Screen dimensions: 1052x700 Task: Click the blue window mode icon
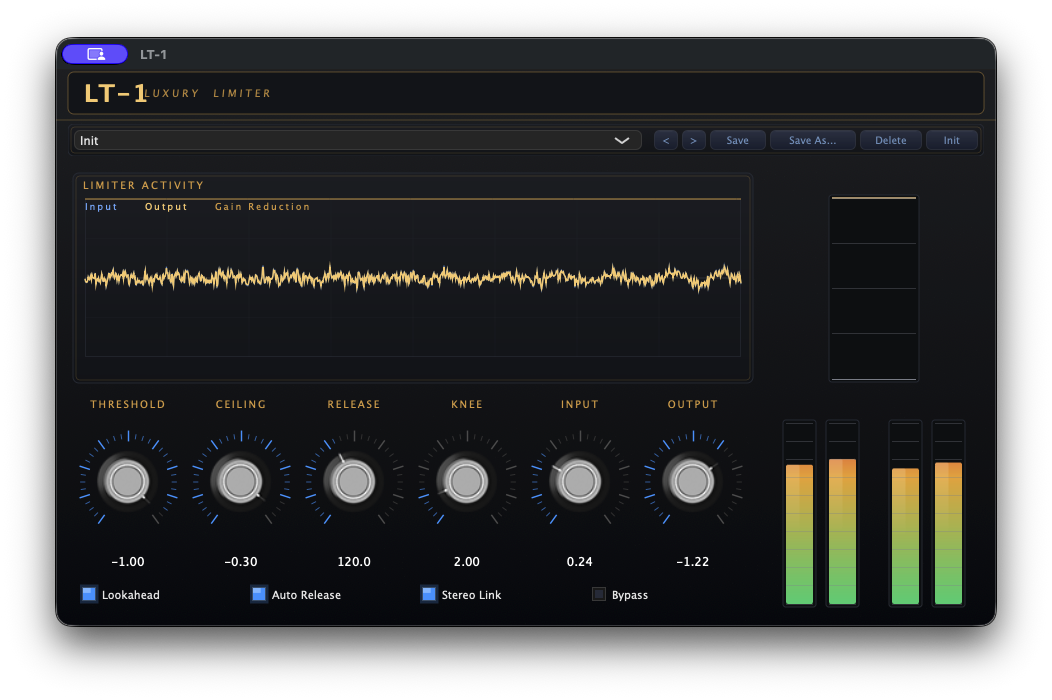pyautogui.click(x=94, y=53)
